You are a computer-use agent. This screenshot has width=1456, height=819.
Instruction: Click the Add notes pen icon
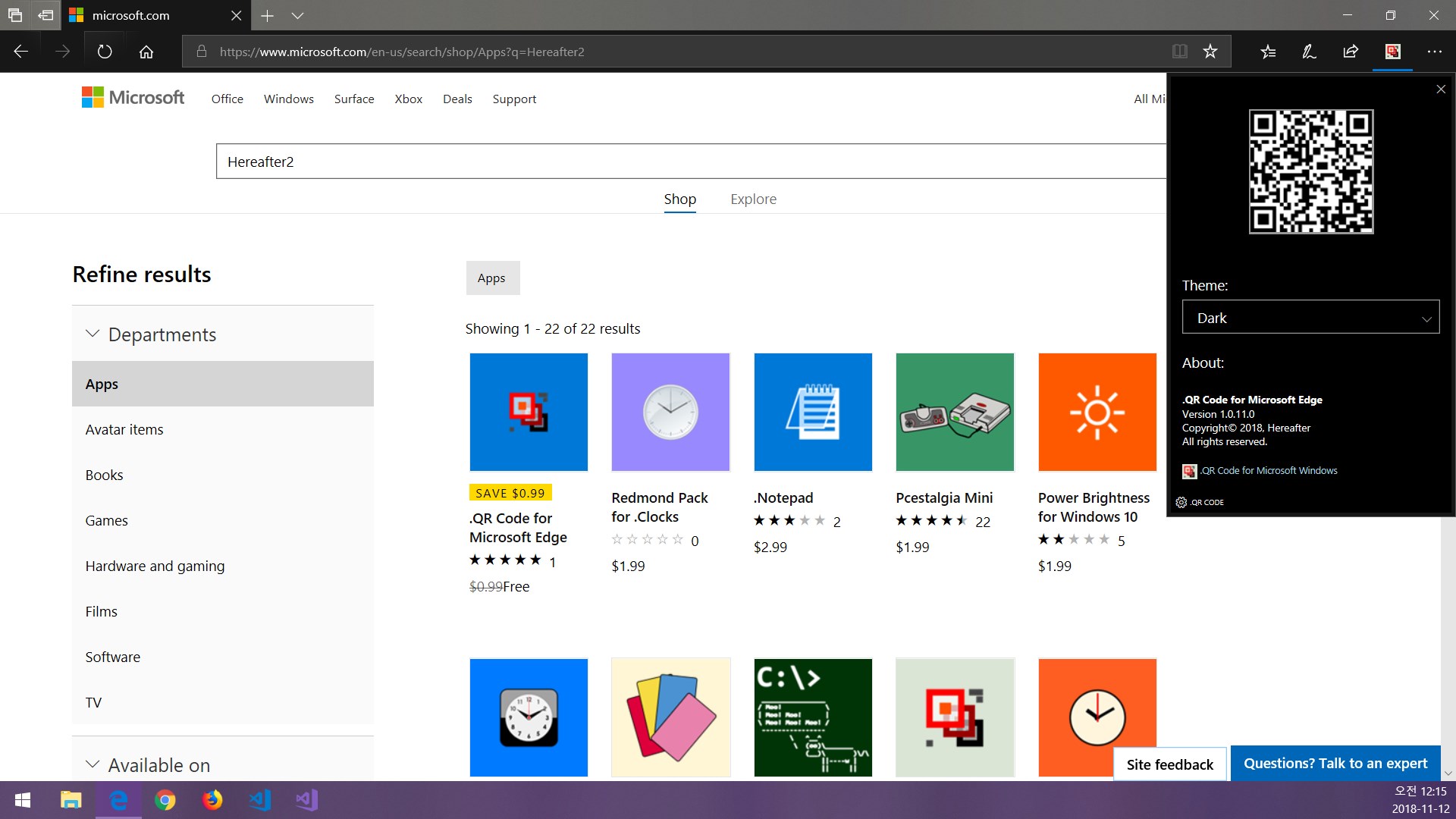click(x=1309, y=52)
